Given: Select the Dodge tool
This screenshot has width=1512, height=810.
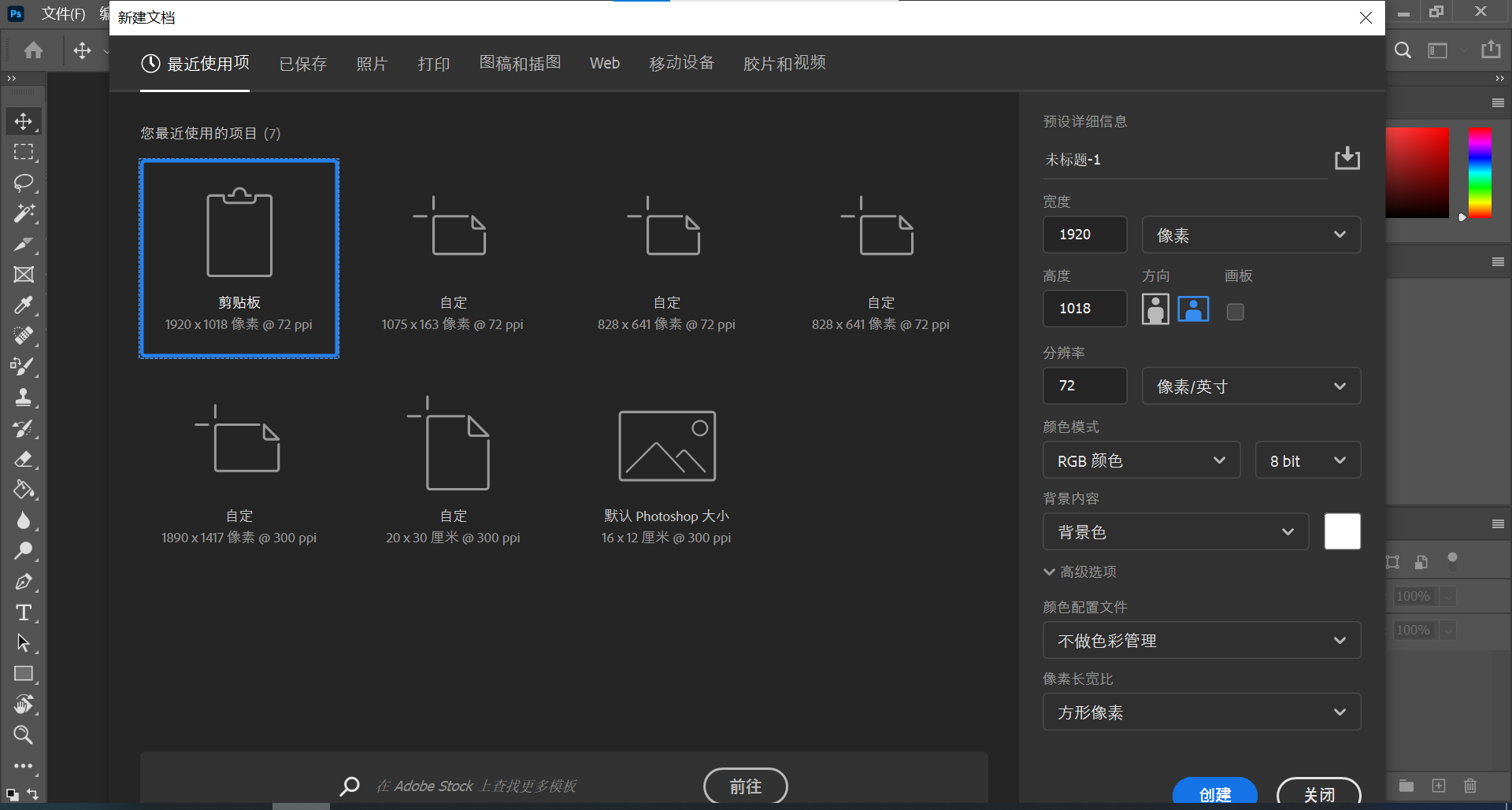Looking at the screenshot, I should (24, 551).
